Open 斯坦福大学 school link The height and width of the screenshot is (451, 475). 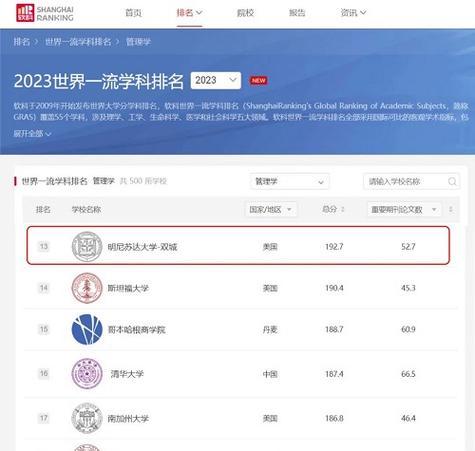coord(128,288)
